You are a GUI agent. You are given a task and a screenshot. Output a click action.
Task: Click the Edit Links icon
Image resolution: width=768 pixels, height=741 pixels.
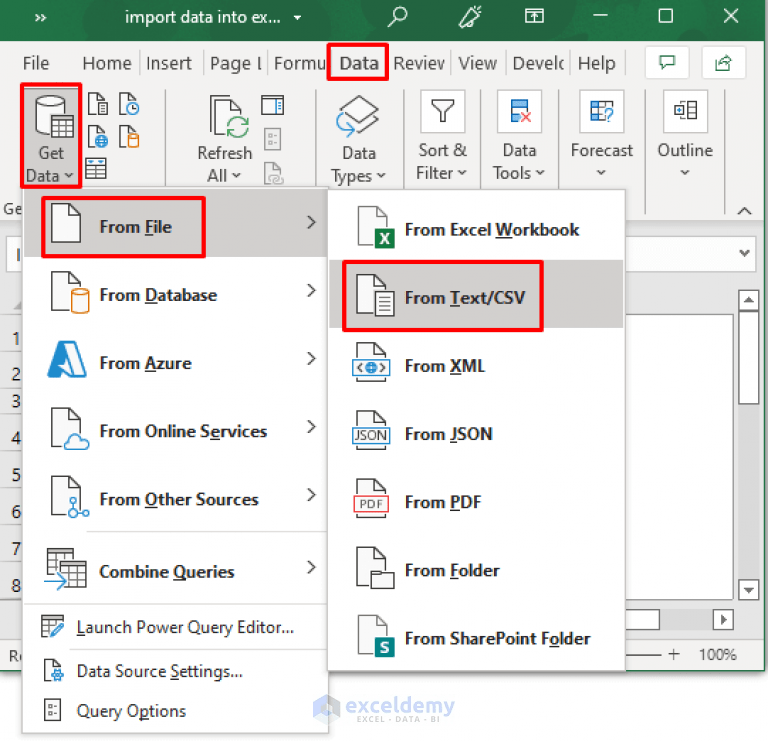[x=273, y=173]
